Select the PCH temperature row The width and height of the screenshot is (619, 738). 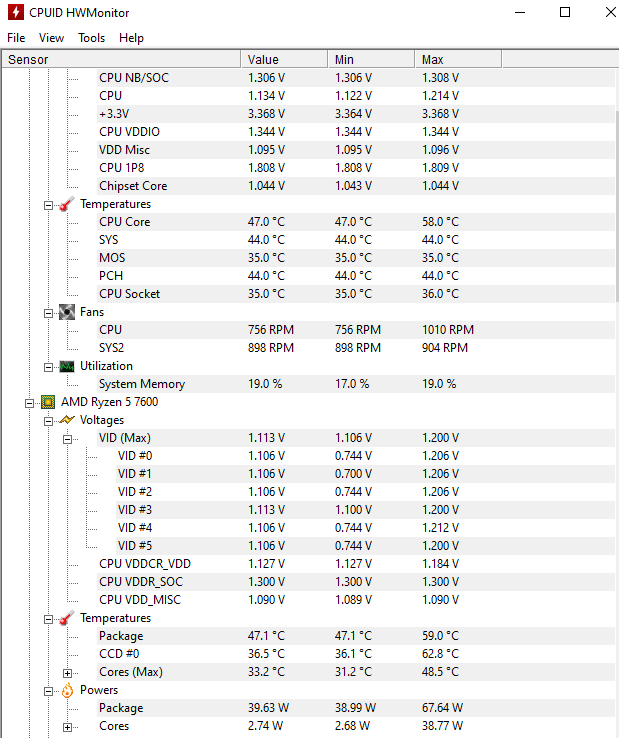pyautogui.click(x=356, y=276)
